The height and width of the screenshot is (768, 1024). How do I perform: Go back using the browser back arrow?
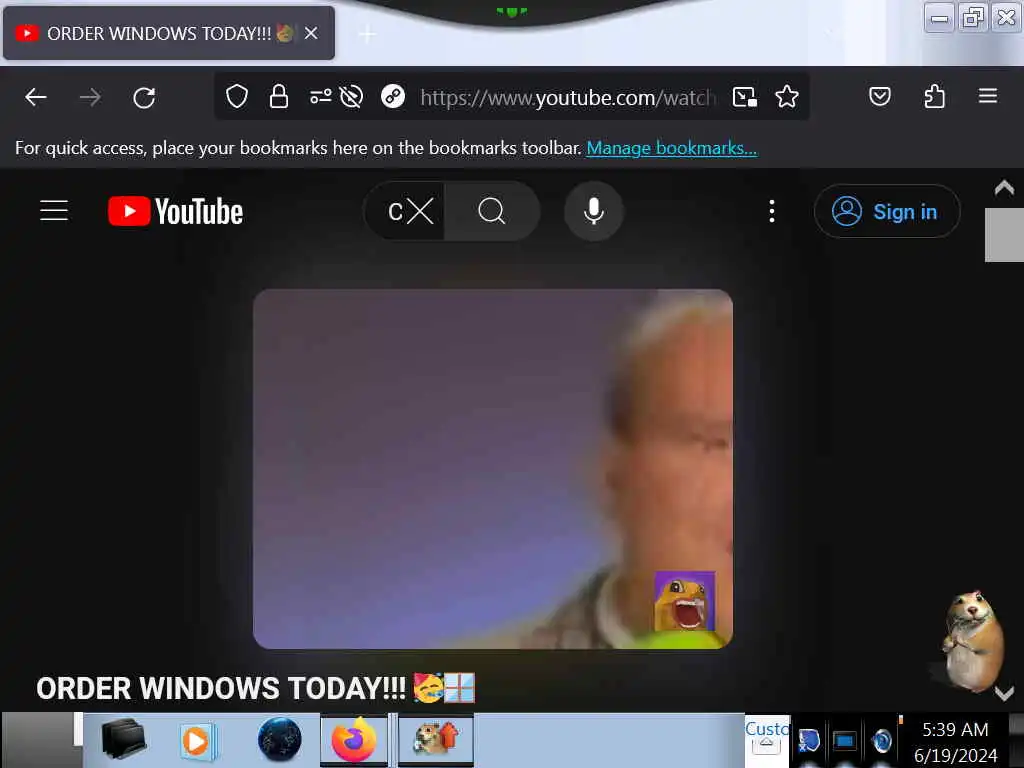click(36, 97)
